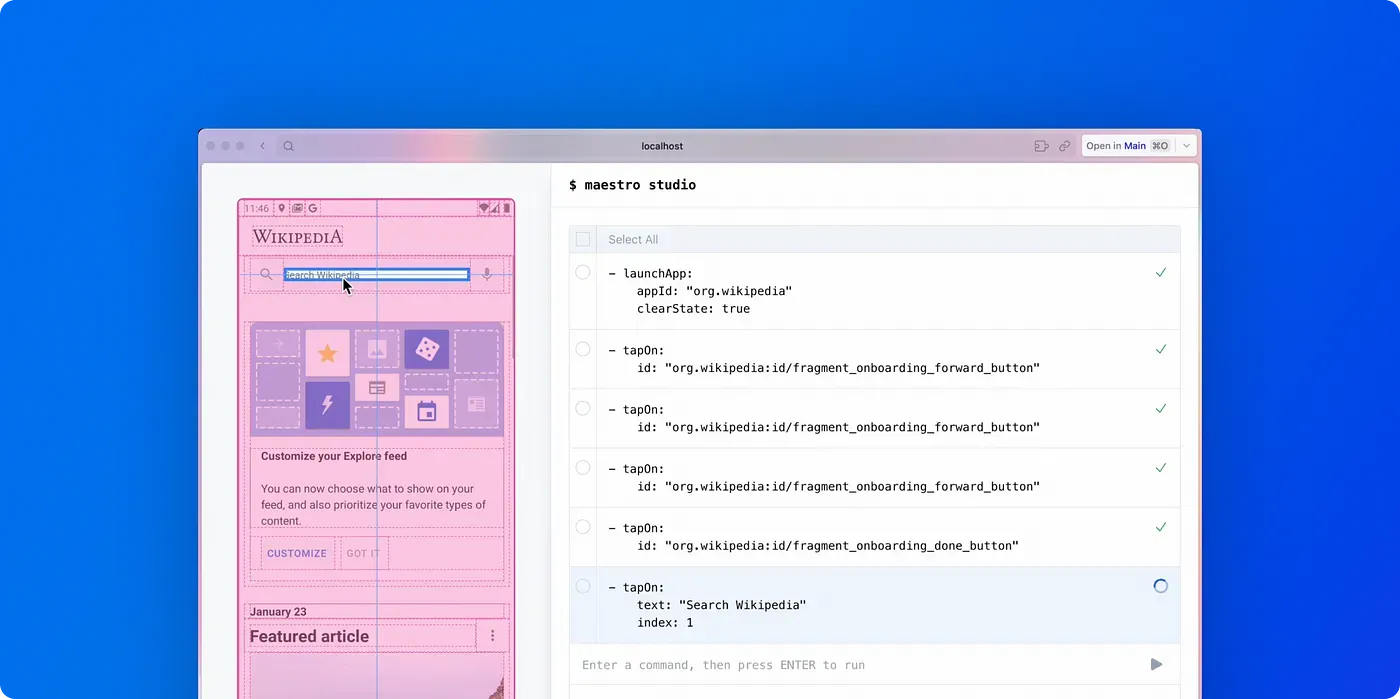Enable the Select All checkbox
The image size is (1400, 699).
583,239
